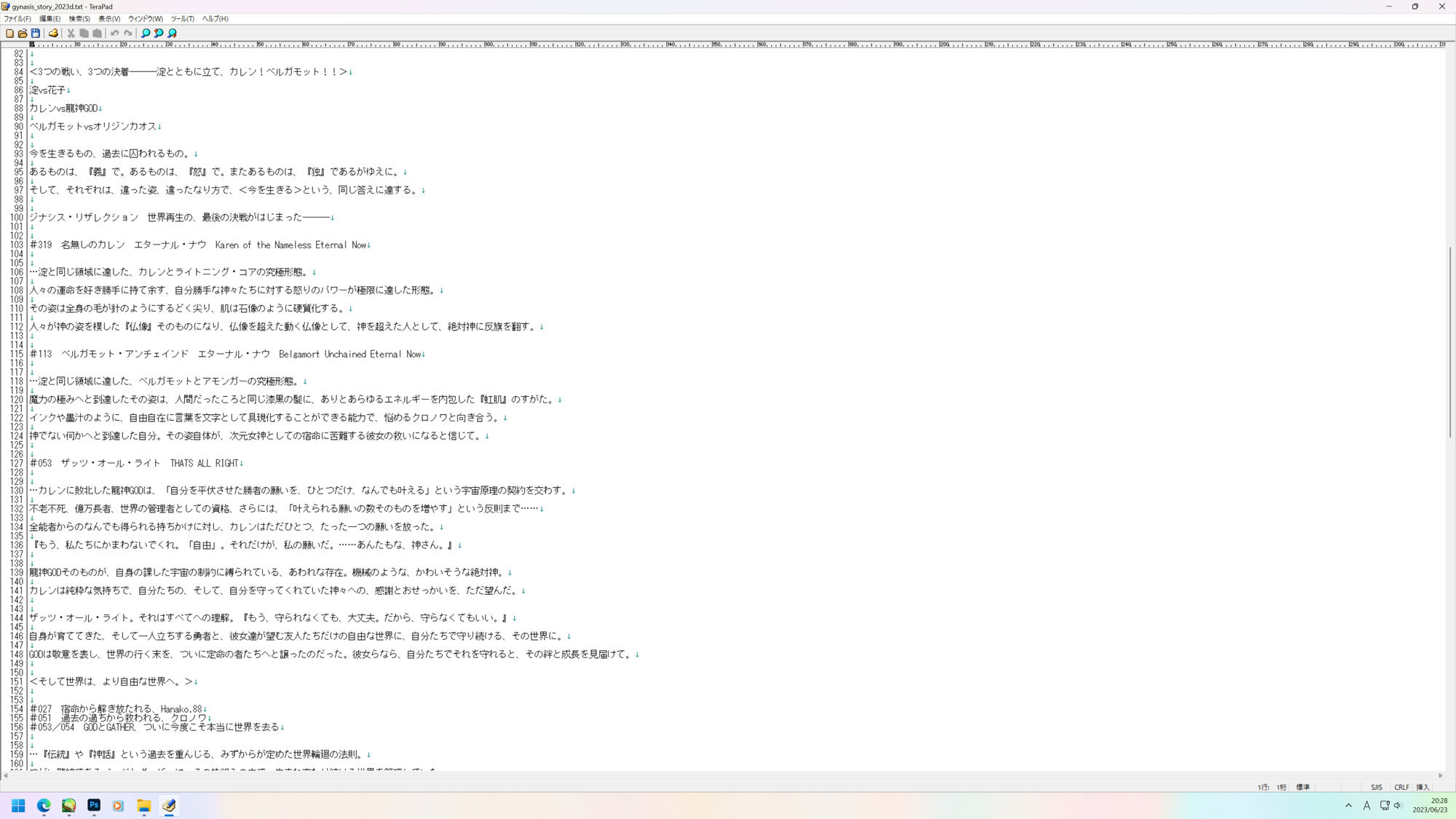Screen dimensions: 1456x819
Task: Save the document with floppy icon
Action: (35, 33)
